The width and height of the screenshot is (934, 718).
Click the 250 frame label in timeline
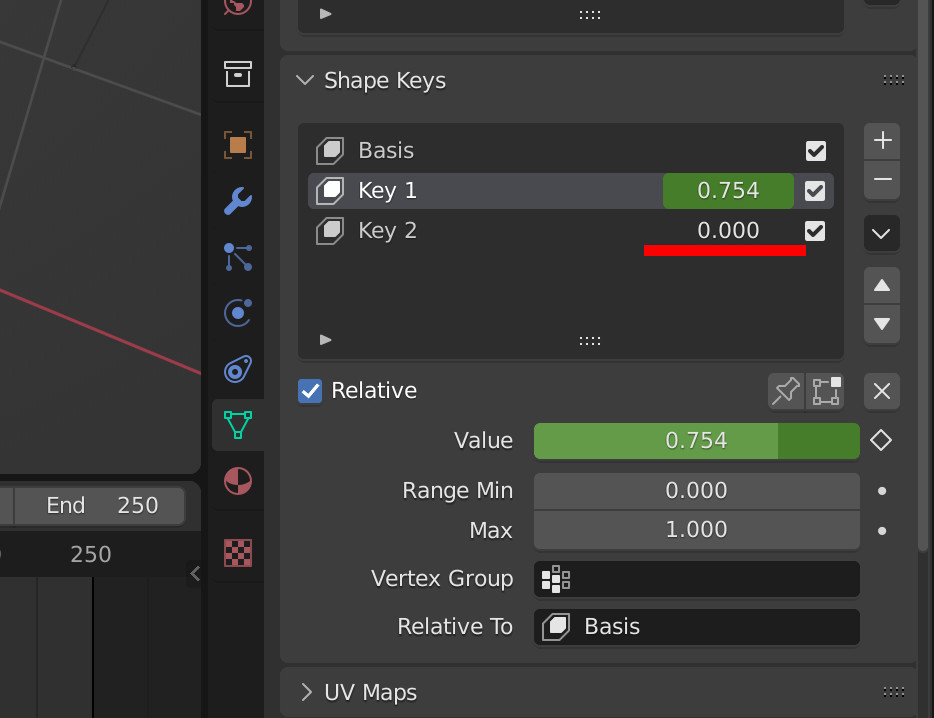tap(91, 555)
